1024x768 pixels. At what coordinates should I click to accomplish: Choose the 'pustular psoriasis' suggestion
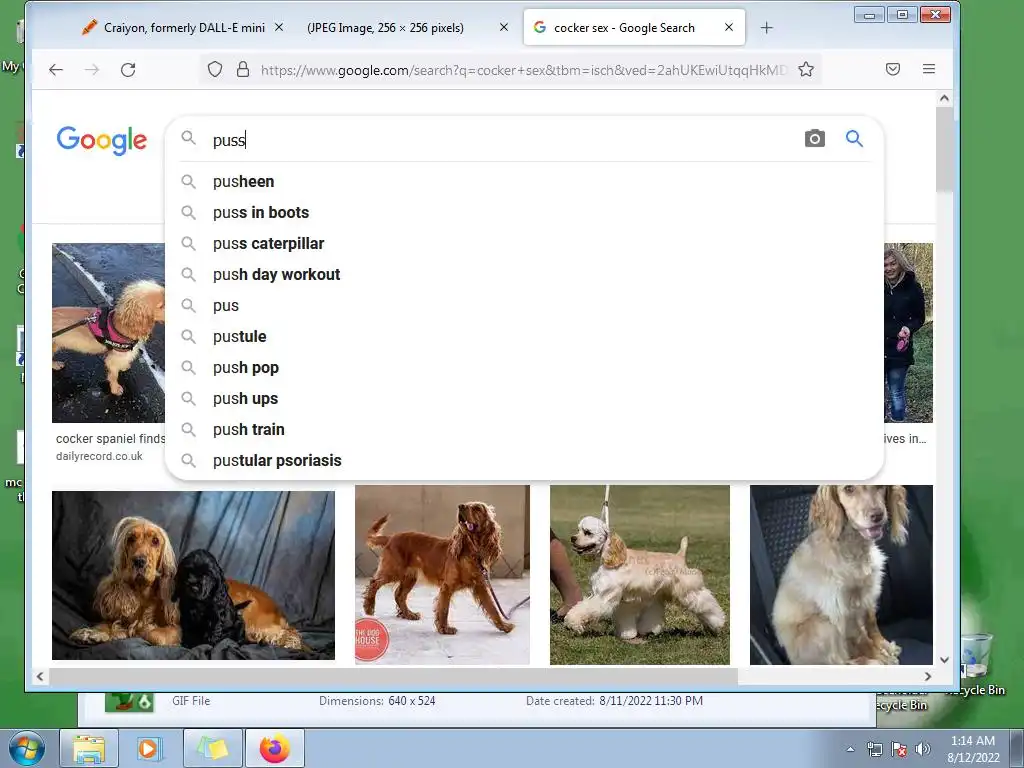pyautogui.click(x=524, y=461)
